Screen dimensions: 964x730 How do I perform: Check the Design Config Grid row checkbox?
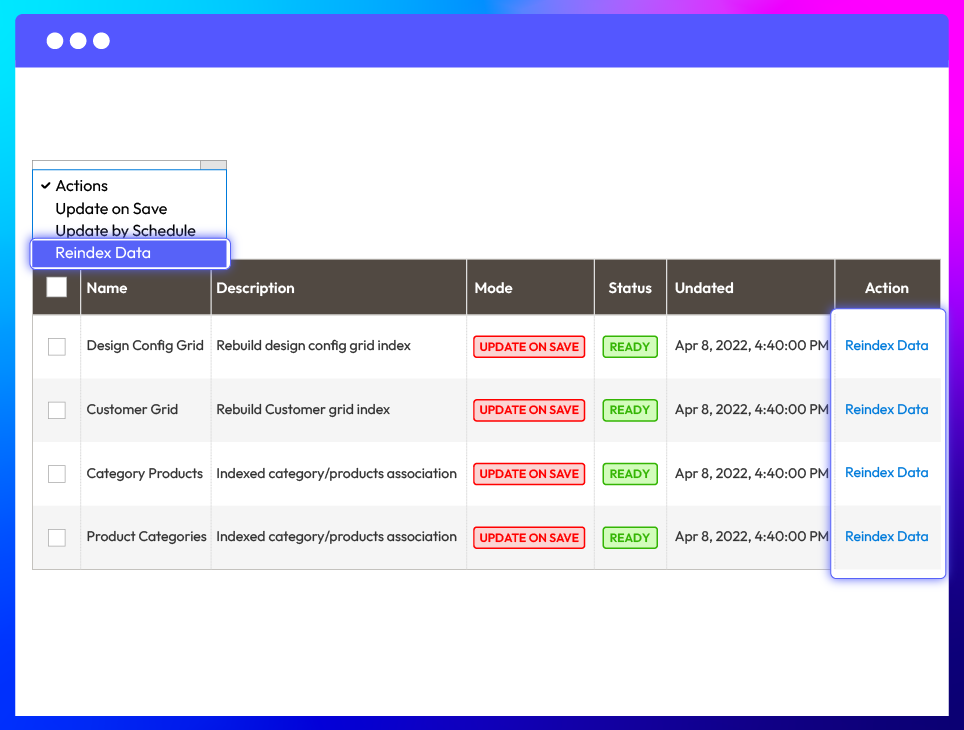point(57,347)
